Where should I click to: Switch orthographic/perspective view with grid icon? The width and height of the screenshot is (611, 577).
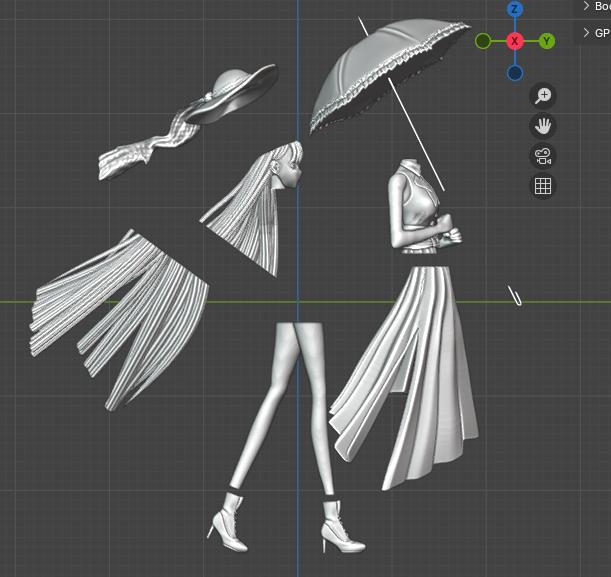(543, 186)
